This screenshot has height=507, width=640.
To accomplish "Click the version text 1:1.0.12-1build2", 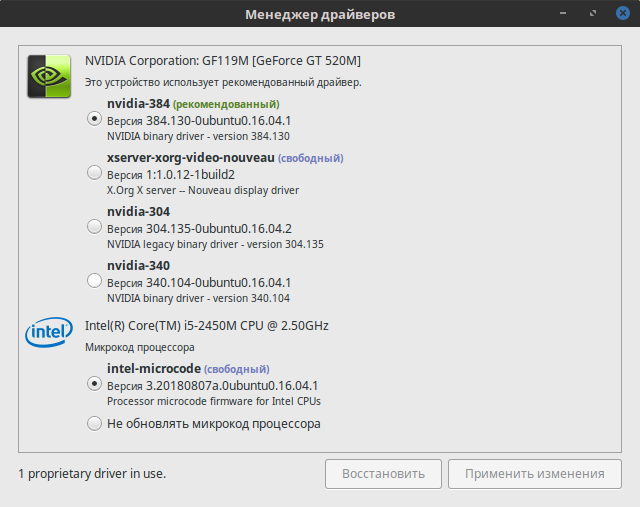I will (x=190, y=175).
